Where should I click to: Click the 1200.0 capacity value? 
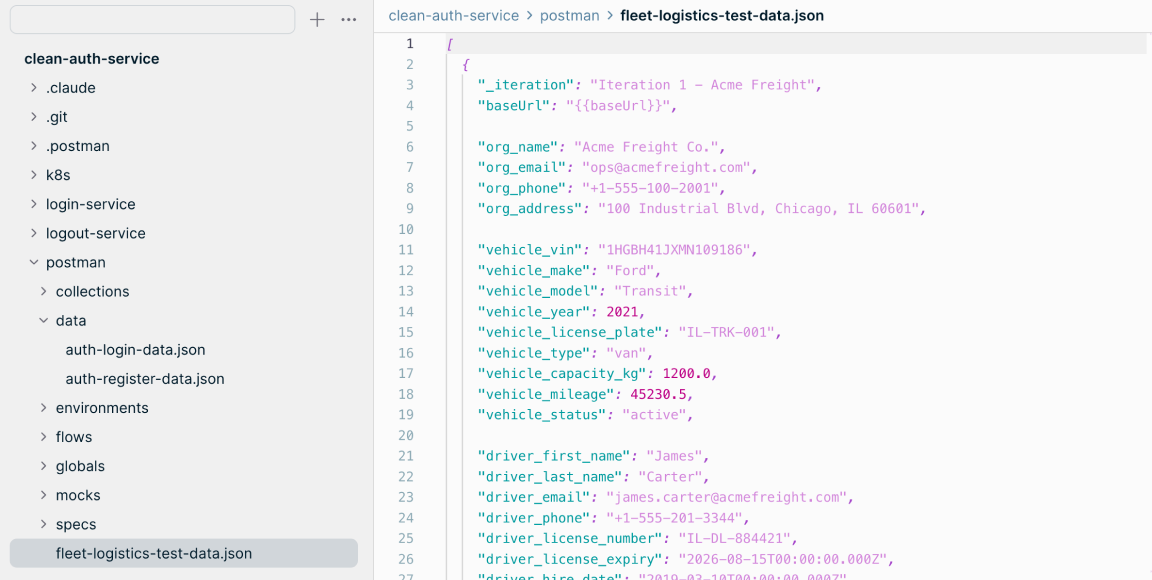click(x=687, y=373)
